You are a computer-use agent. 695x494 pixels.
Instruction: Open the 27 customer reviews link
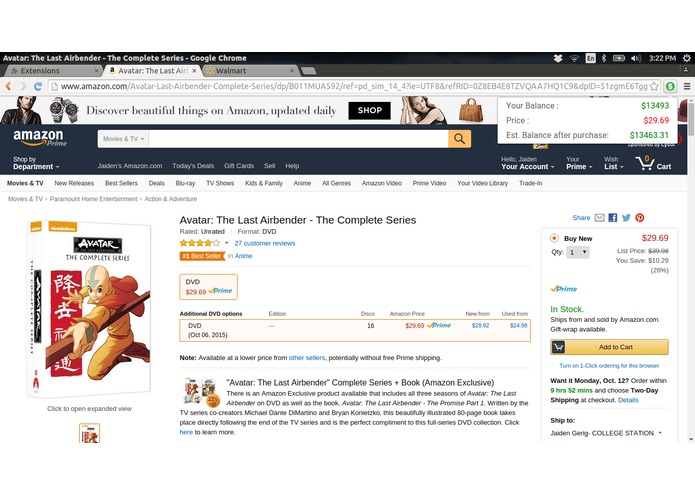pos(265,243)
